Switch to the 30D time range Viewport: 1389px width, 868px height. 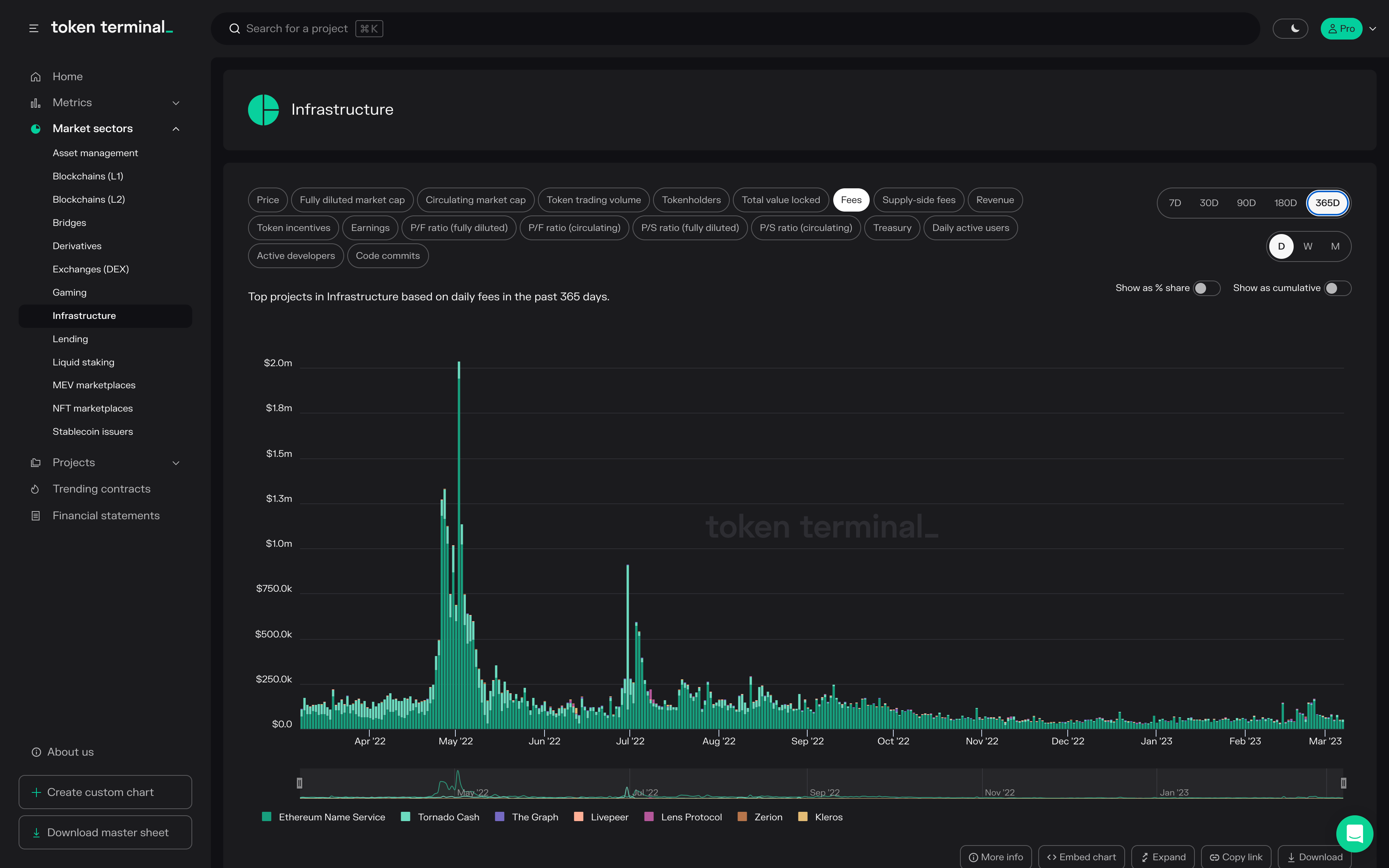click(1209, 203)
